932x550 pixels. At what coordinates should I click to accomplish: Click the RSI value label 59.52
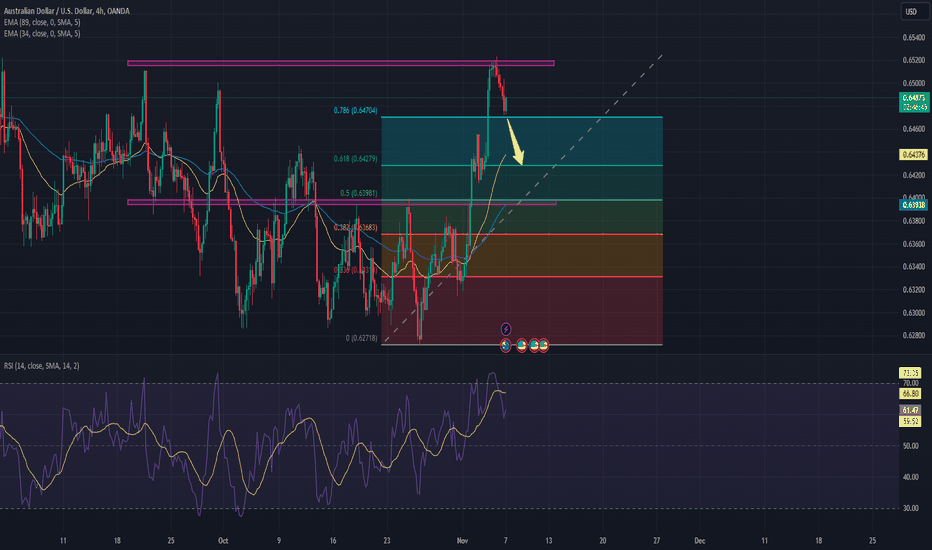(911, 421)
